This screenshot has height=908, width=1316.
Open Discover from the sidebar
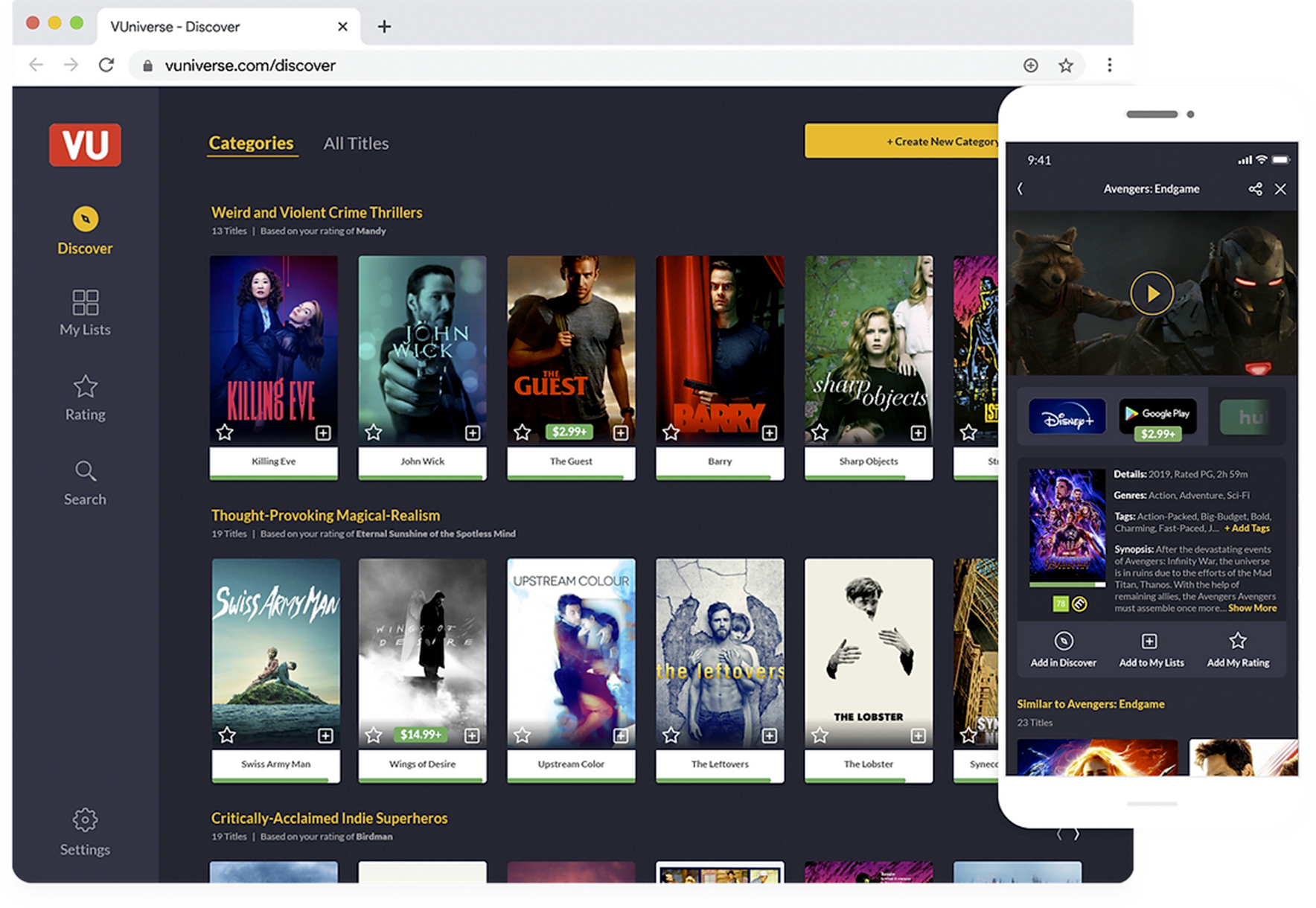pos(85,231)
